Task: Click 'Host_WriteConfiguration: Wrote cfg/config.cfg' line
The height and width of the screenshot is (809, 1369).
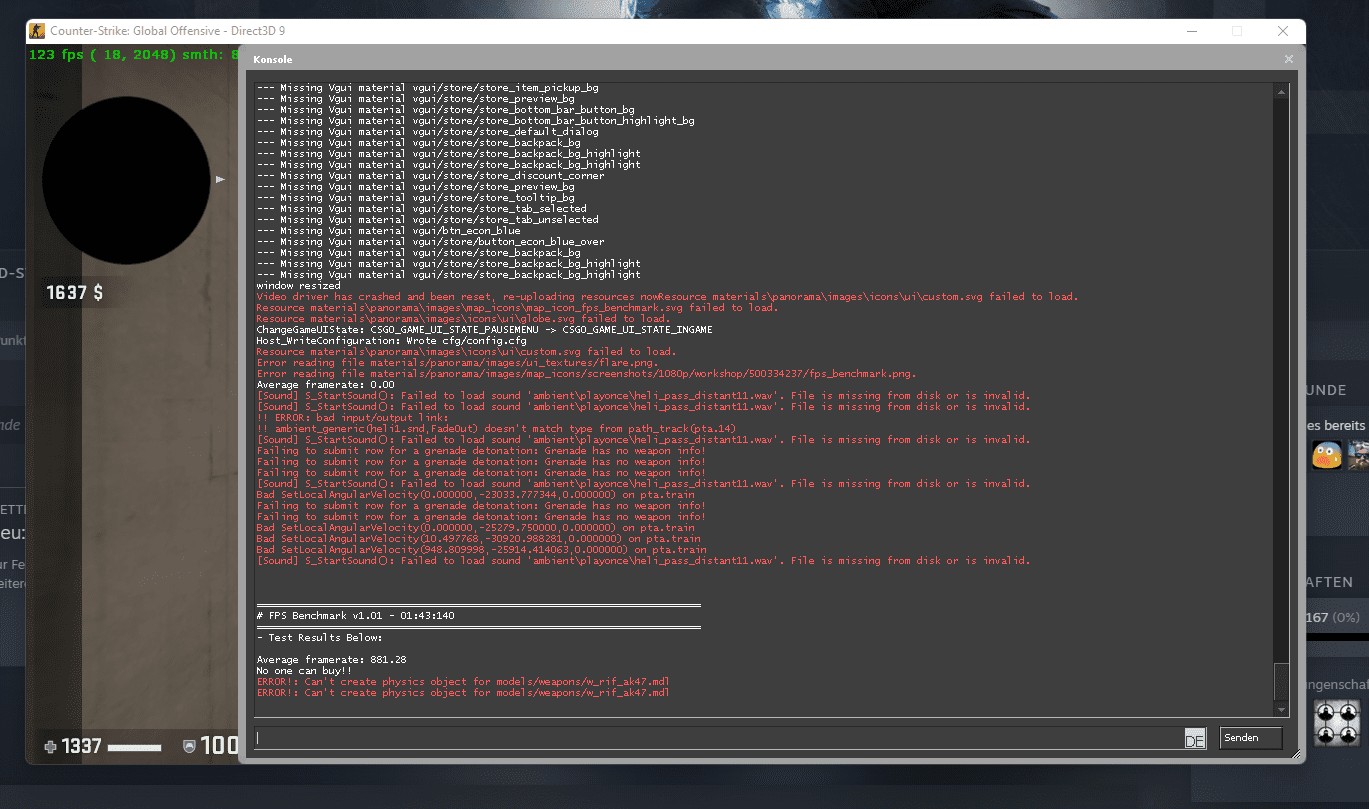Action: 391,340
